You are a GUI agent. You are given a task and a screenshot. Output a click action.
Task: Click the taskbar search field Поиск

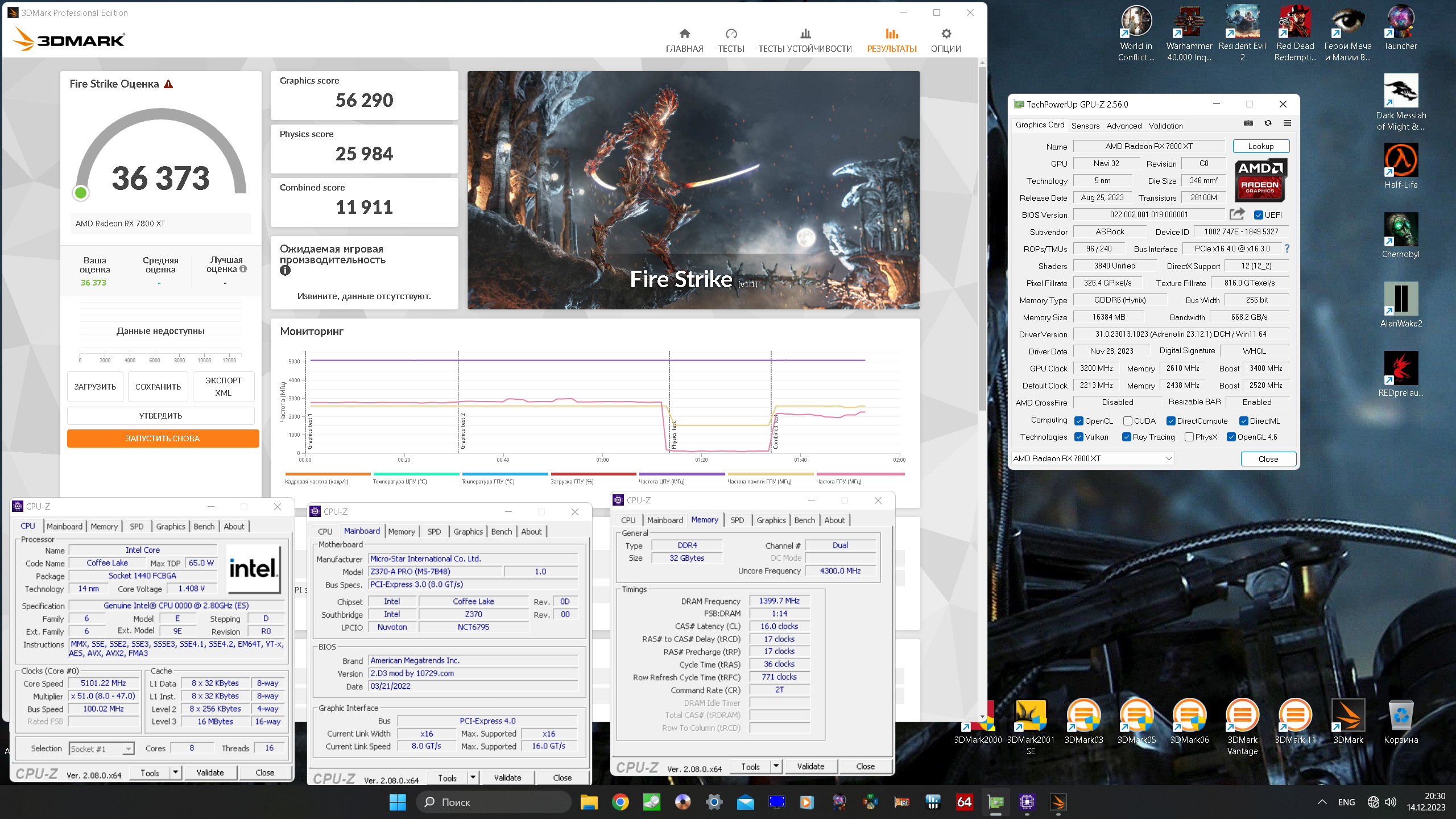(494, 802)
